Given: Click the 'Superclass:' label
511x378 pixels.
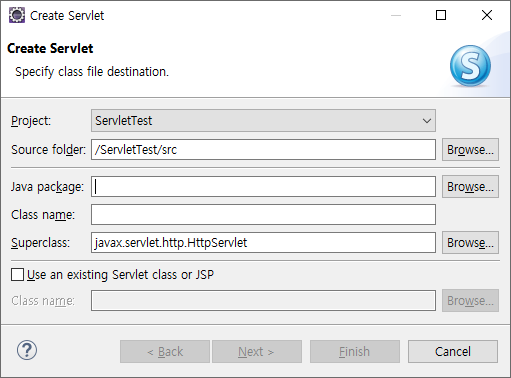Looking at the screenshot, I should (41, 242).
